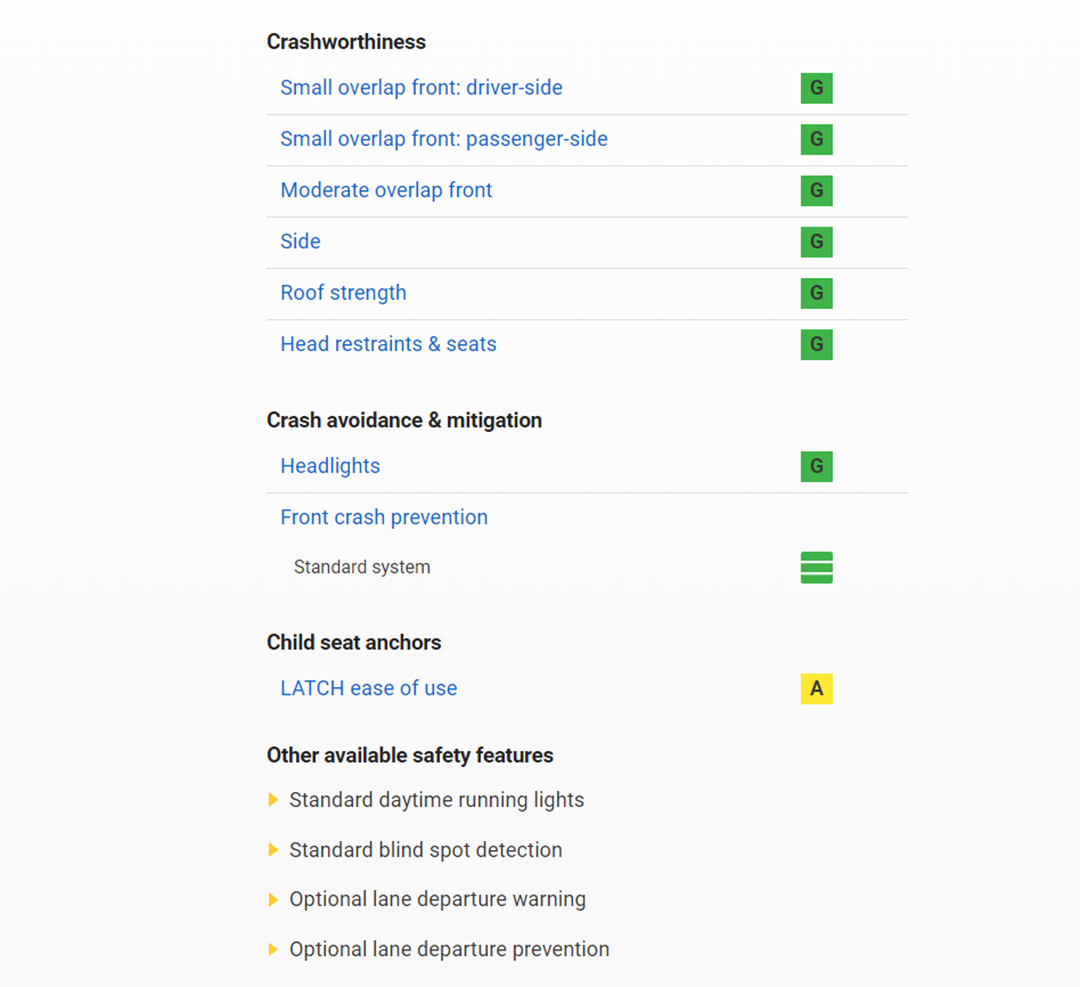This screenshot has height=987, width=1080.
Task: Expand the Standard daytime running lights arrow
Action: [x=273, y=800]
